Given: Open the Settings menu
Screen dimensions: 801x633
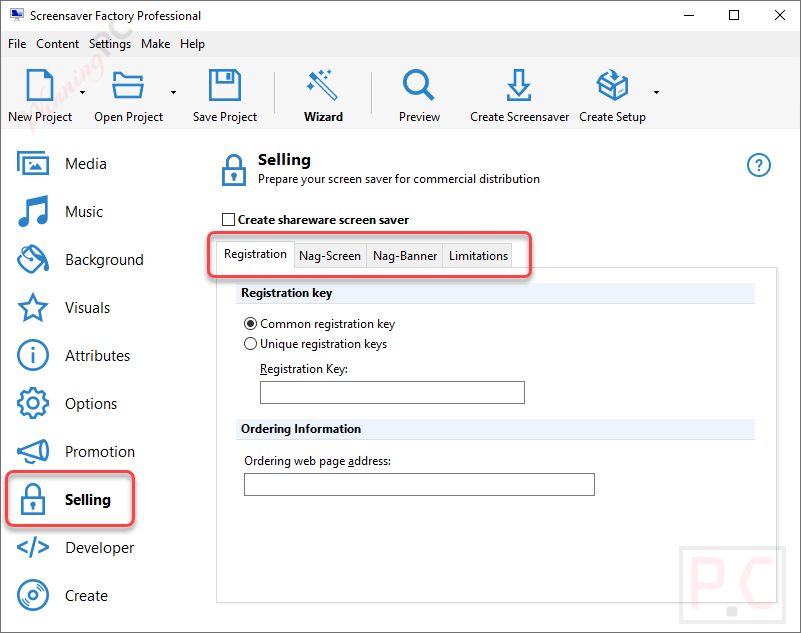Looking at the screenshot, I should [110, 44].
